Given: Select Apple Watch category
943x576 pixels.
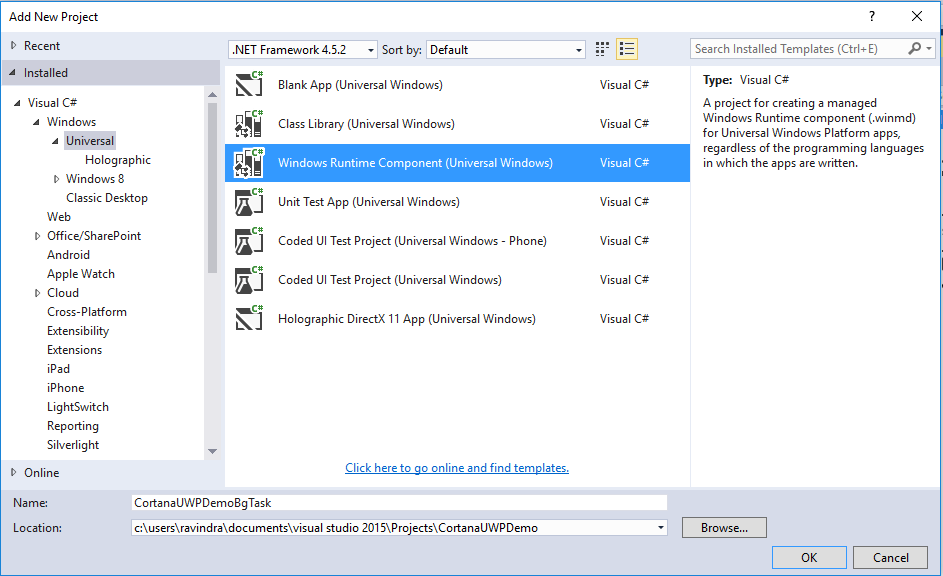Looking at the screenshot, I should pyautogui.click(x=81, y=274).
